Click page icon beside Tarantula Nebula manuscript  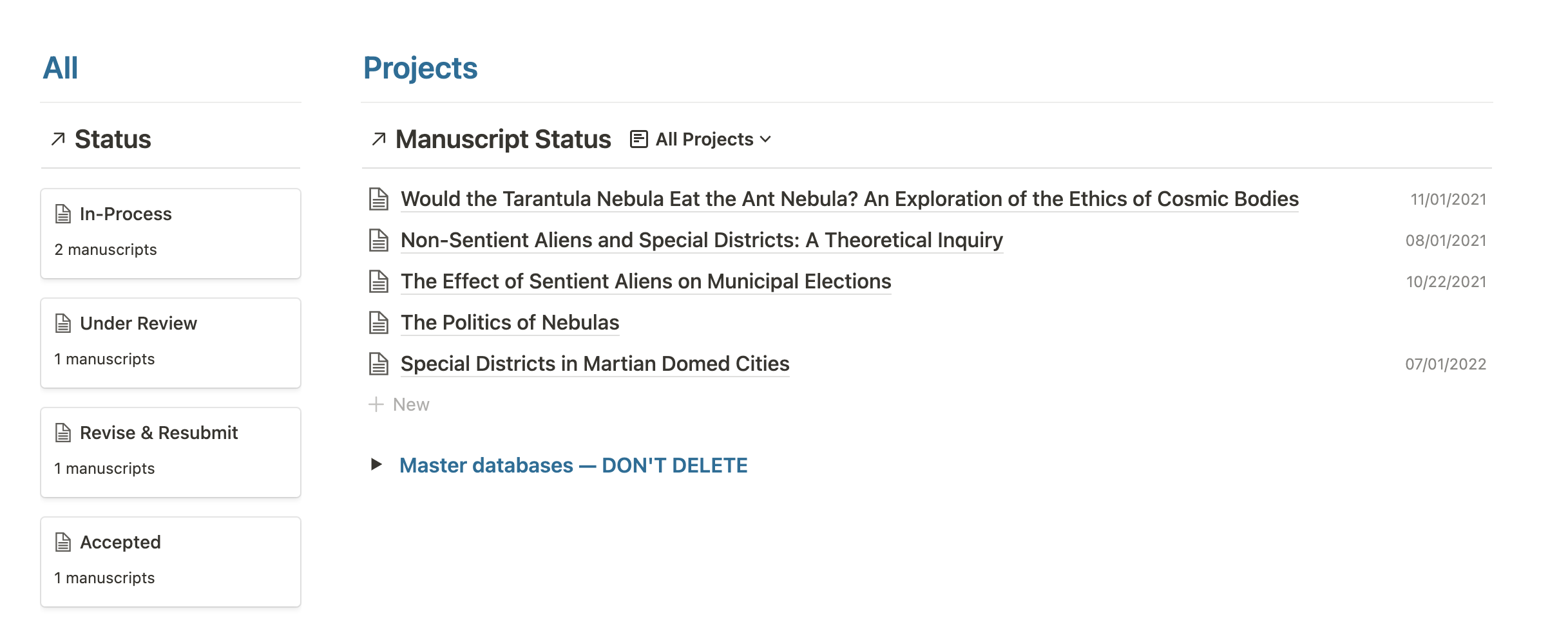(379, 199)
